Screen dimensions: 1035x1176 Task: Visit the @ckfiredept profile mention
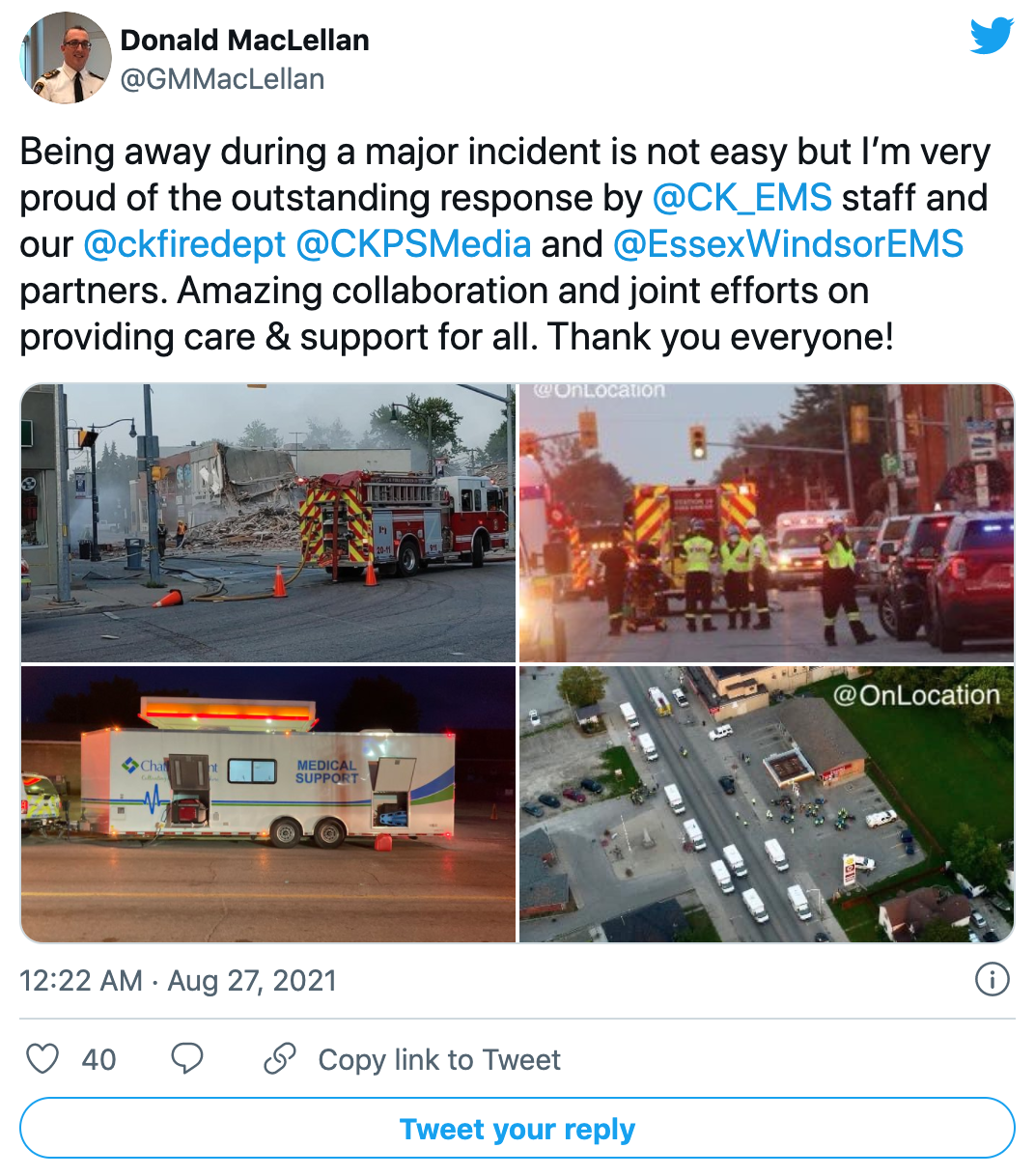tap(184, 243)
